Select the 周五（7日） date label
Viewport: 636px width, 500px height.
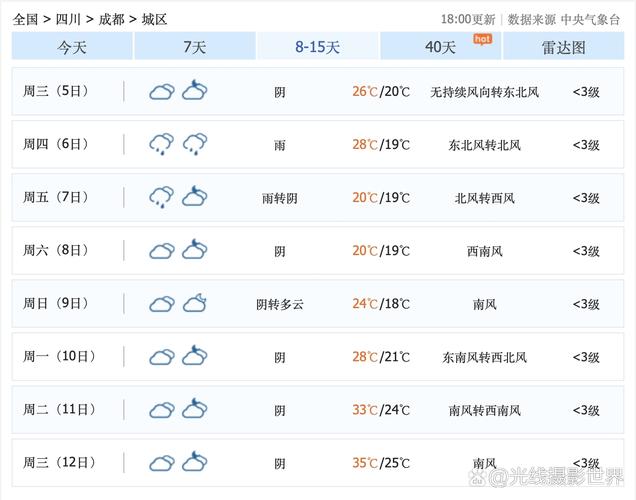(56, 197)
